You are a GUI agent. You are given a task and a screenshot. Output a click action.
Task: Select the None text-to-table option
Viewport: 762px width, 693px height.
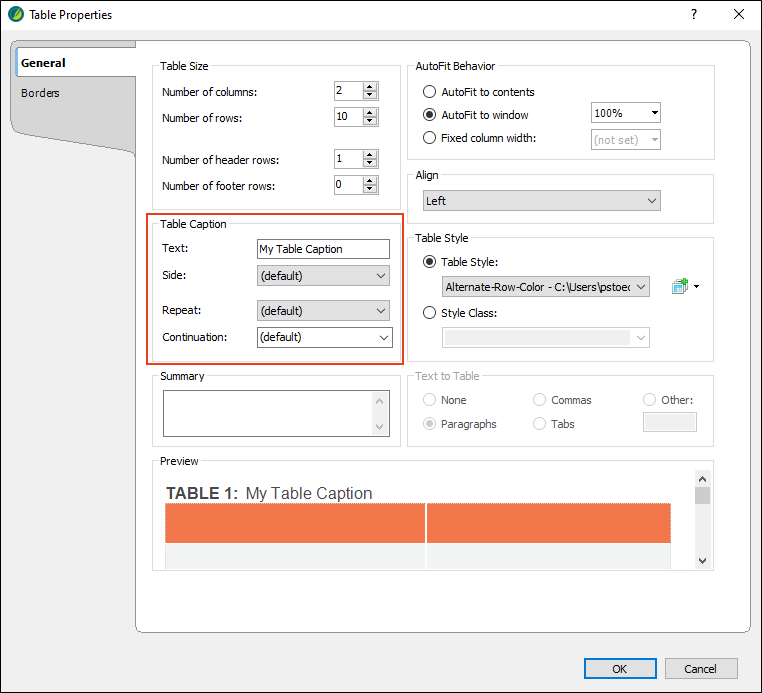click(x=429, y=400)
